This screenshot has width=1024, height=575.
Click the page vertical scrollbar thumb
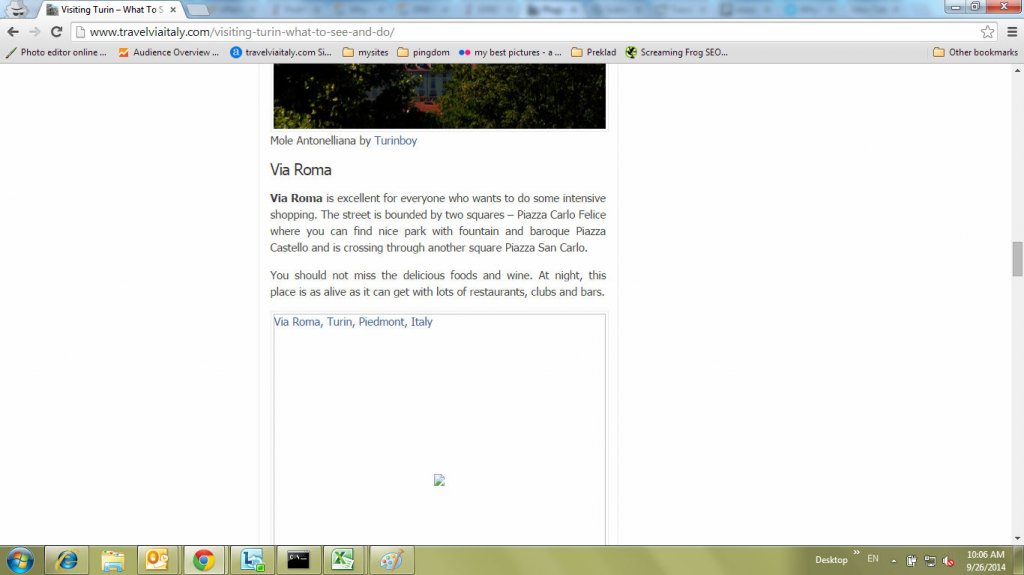pos(1017,259)
